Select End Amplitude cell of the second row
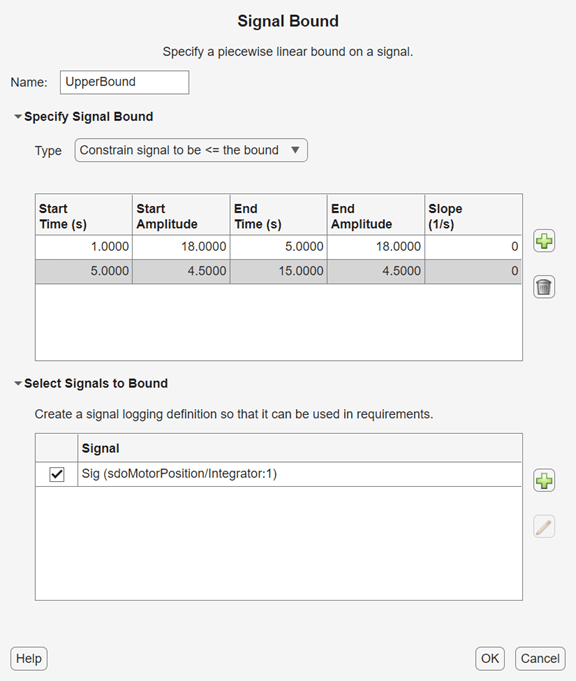This screenshot has width=576, height=681. tap(376, 271)
